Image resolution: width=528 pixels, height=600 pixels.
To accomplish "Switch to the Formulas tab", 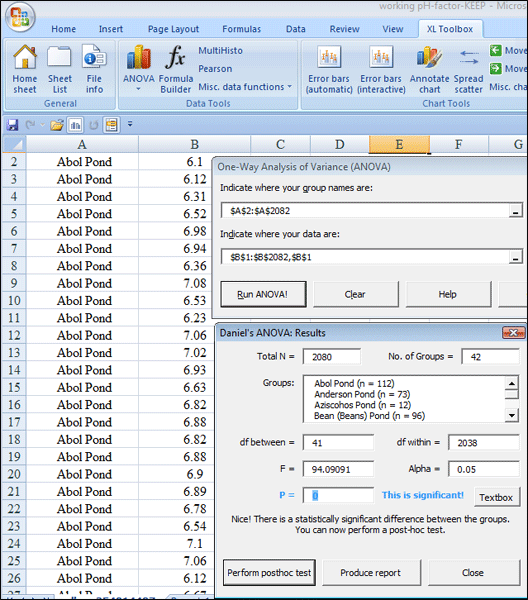I will (241, 29).
